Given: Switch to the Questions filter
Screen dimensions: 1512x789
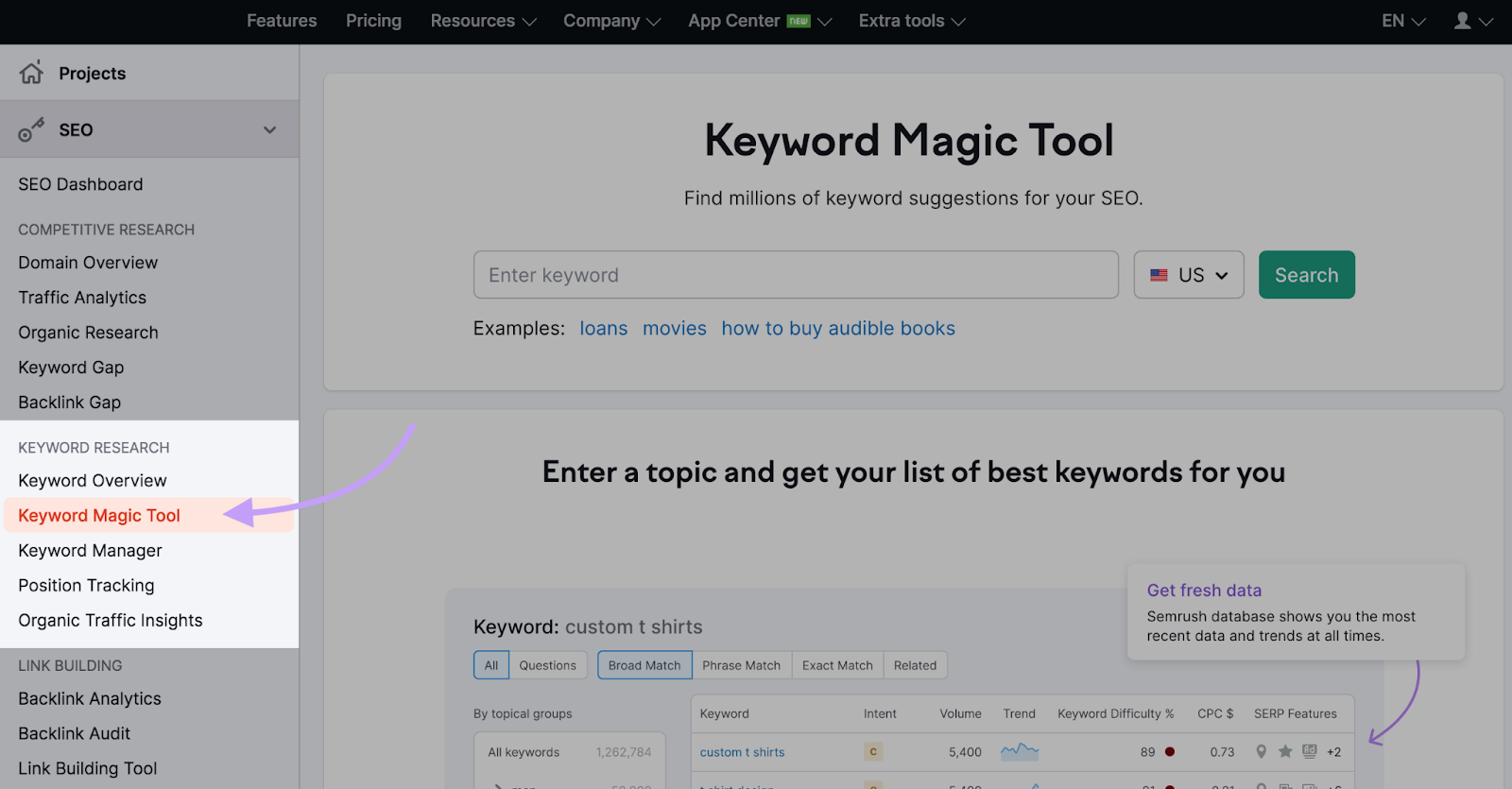Looking at the screenshot, I should [547, 665].
